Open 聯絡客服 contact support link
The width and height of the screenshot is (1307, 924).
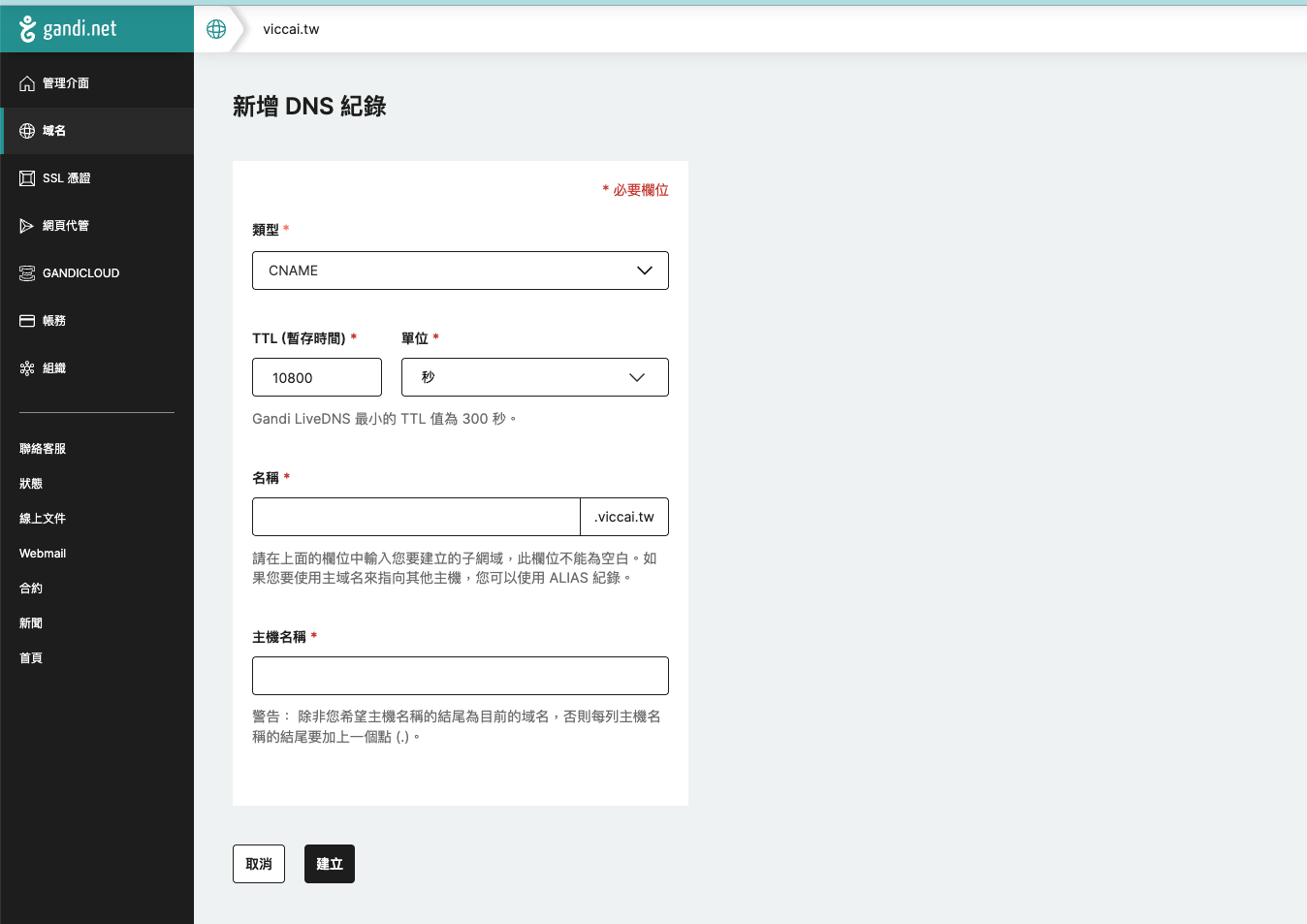coord(43,449)
